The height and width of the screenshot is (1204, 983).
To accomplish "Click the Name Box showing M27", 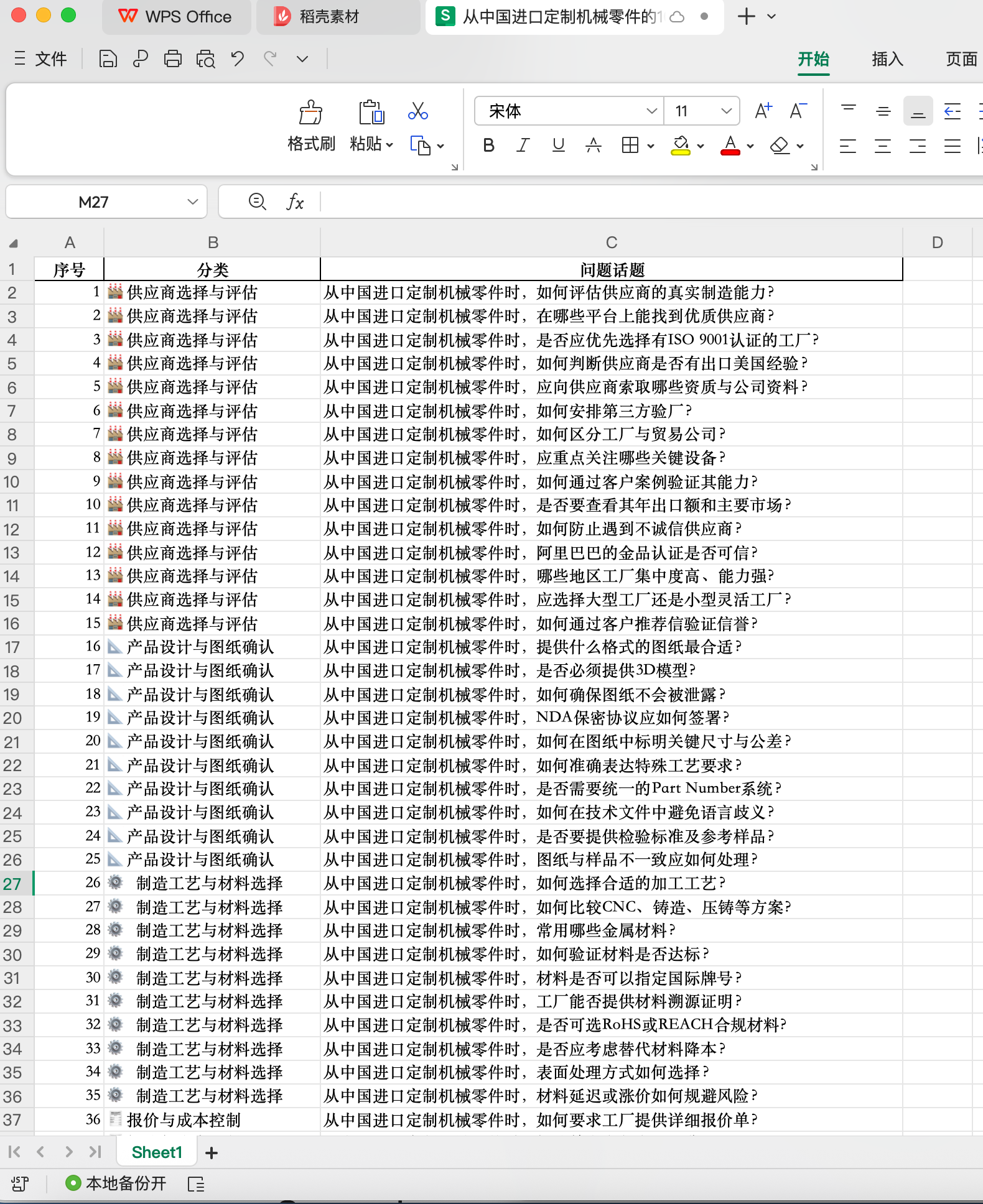I will pyautogui.click(x=106, y=202).
